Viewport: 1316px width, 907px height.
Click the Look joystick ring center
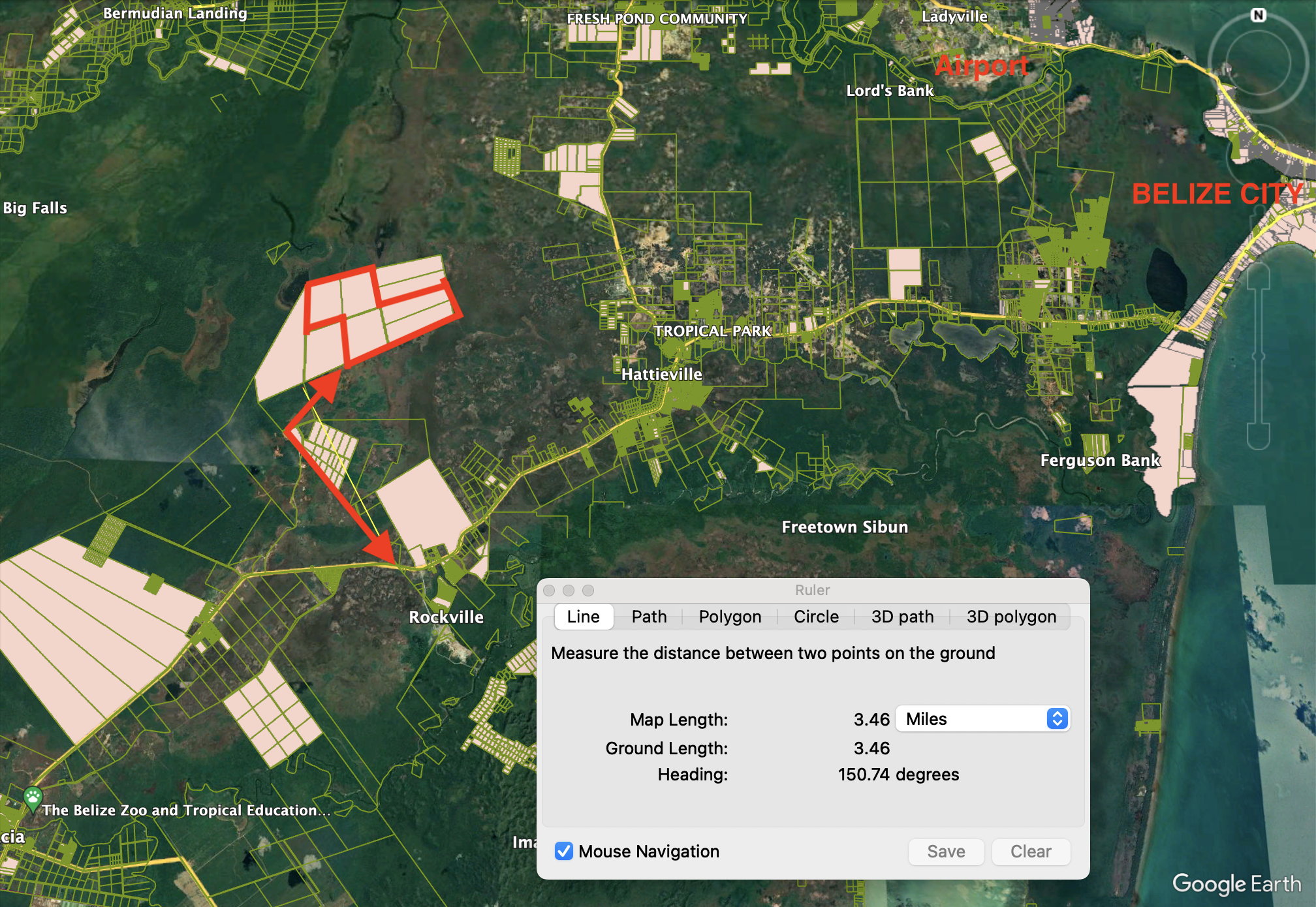[1258, 63]
